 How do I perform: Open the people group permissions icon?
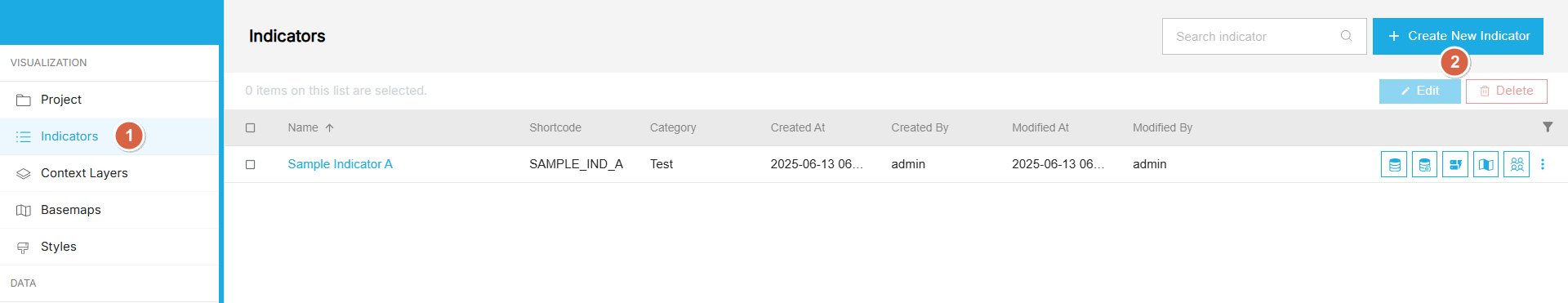(x=1517, y=164)
